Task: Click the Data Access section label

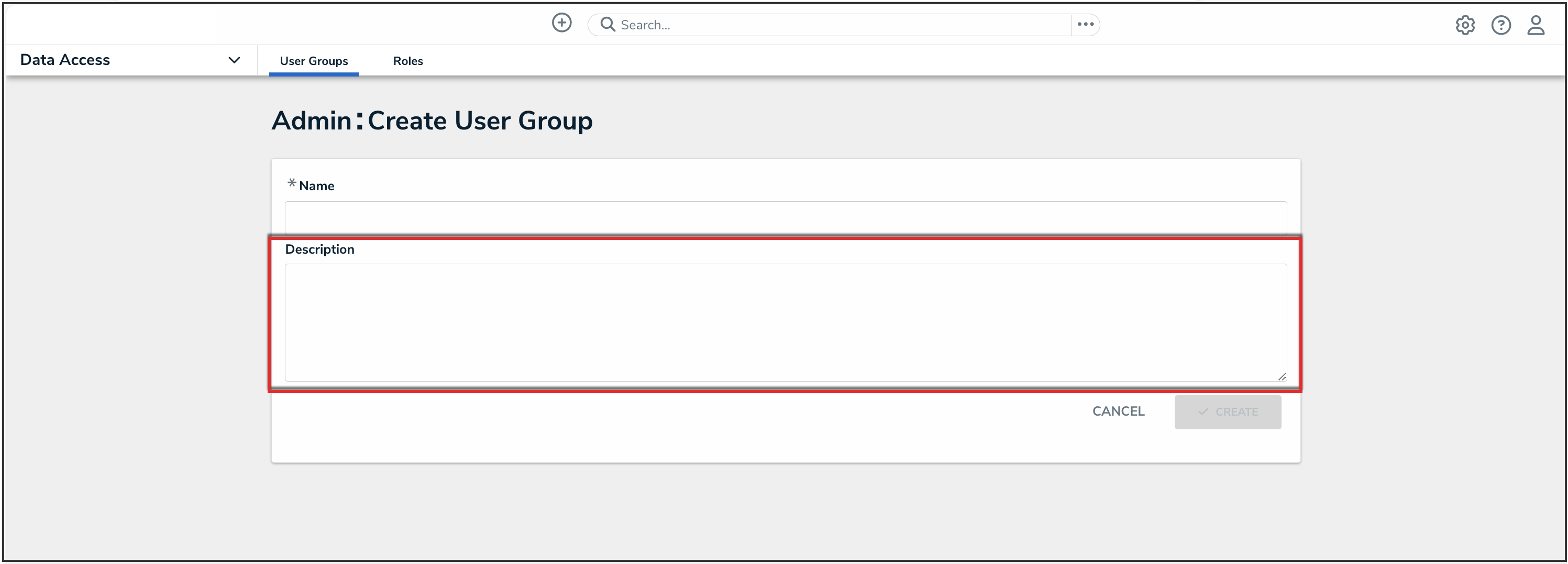Action: (x=65, y=60)
